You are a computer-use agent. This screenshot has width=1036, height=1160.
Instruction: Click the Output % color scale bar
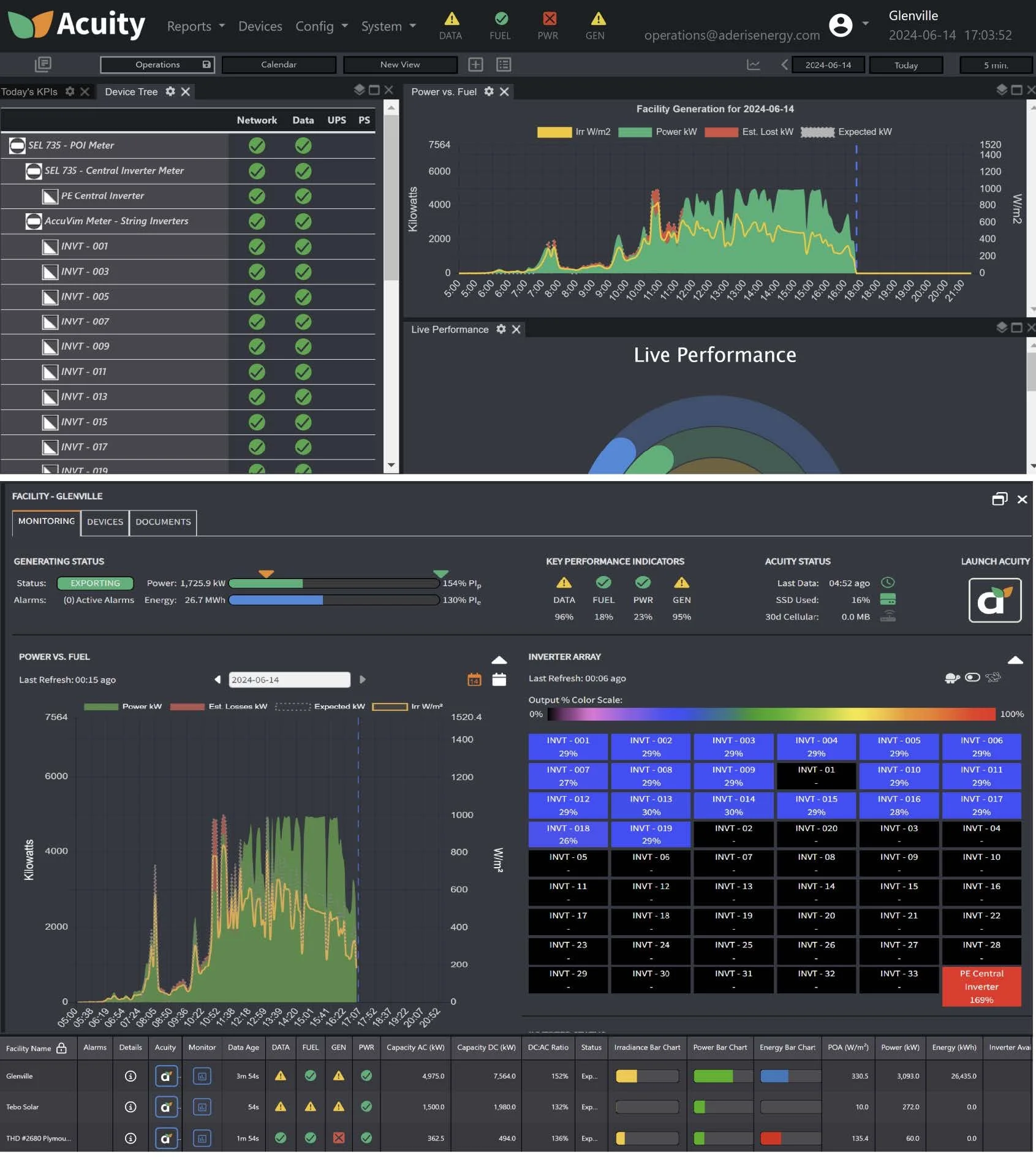click(x=771, y=714)
